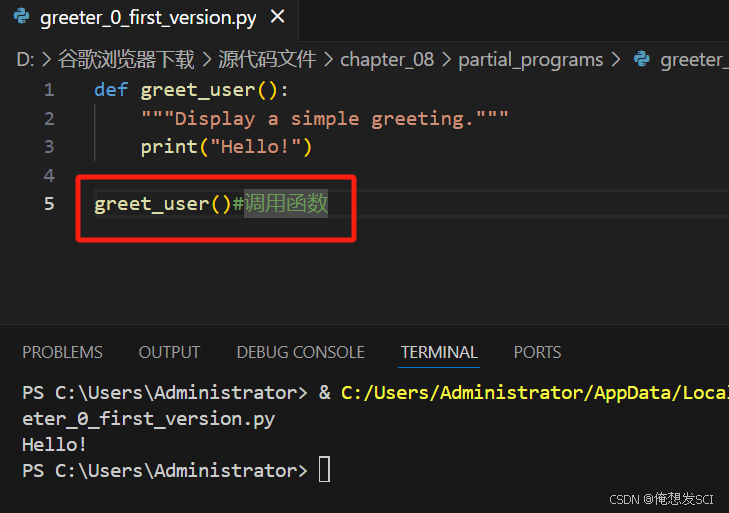Click line number 4 in the gutter

(49, 176)
